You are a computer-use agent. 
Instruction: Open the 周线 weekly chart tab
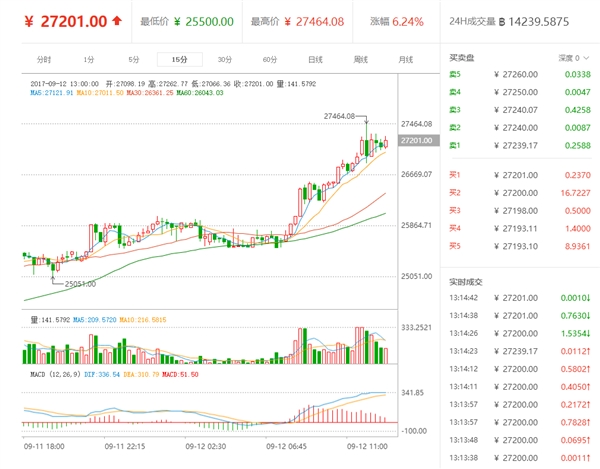pos(360,60)
